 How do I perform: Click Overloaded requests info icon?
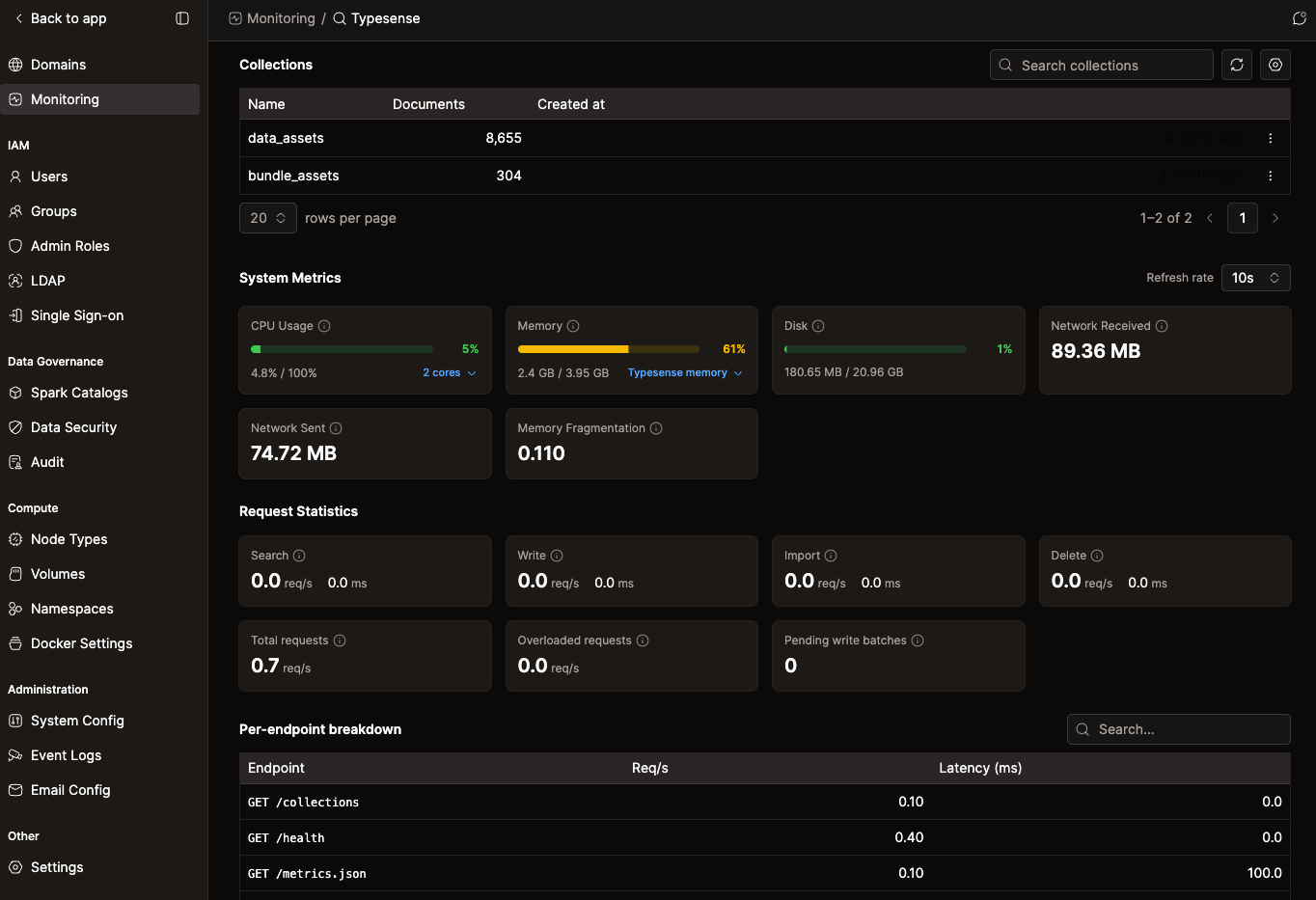click(x=643, y=641)
